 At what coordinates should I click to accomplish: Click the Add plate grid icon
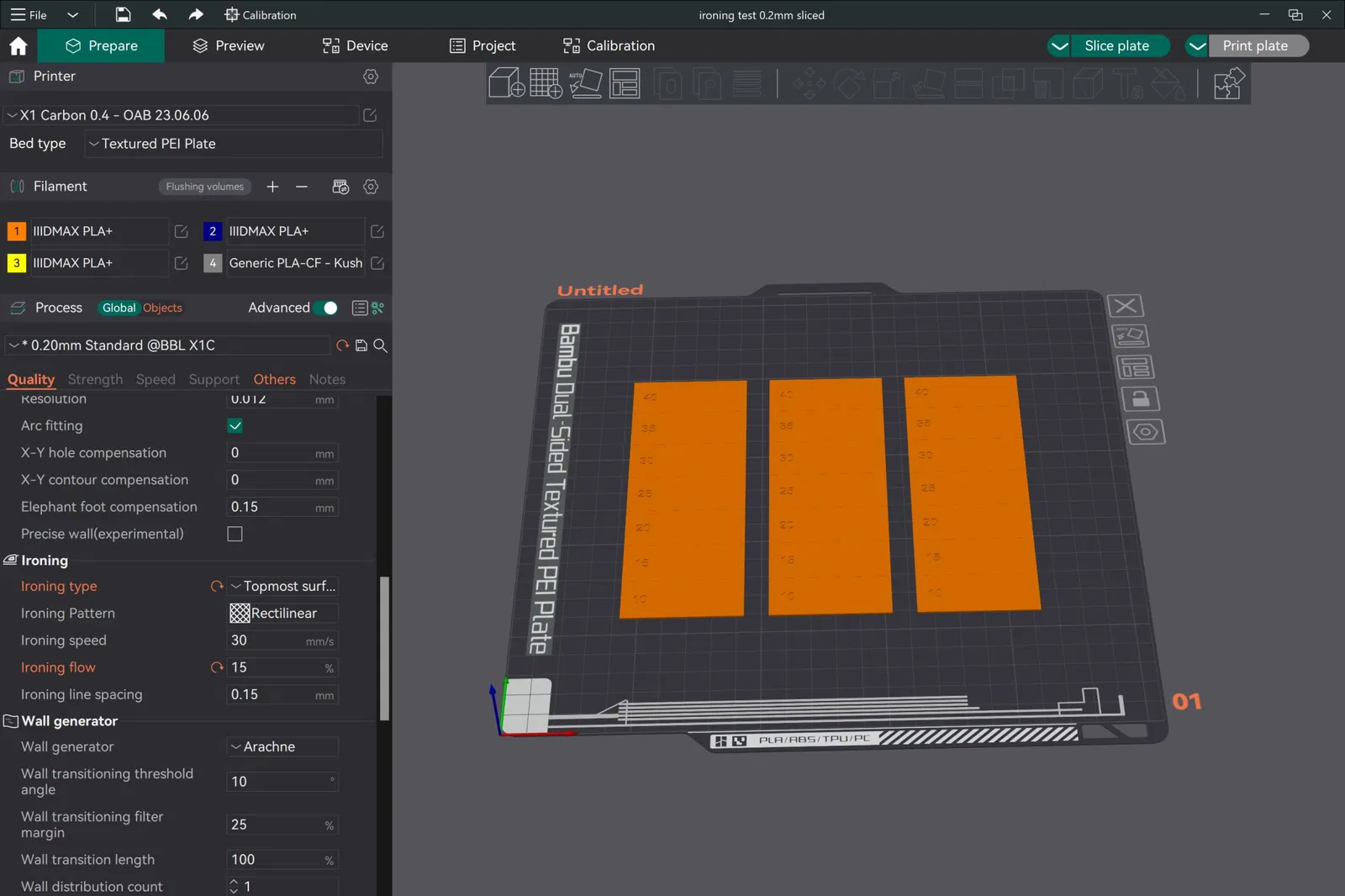pos(545,83)
